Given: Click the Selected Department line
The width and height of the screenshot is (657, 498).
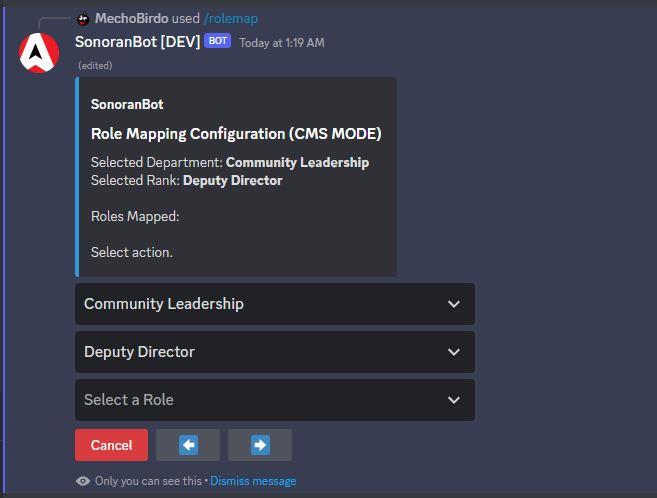Looking at the screenshot, I should tap(230, 162).
